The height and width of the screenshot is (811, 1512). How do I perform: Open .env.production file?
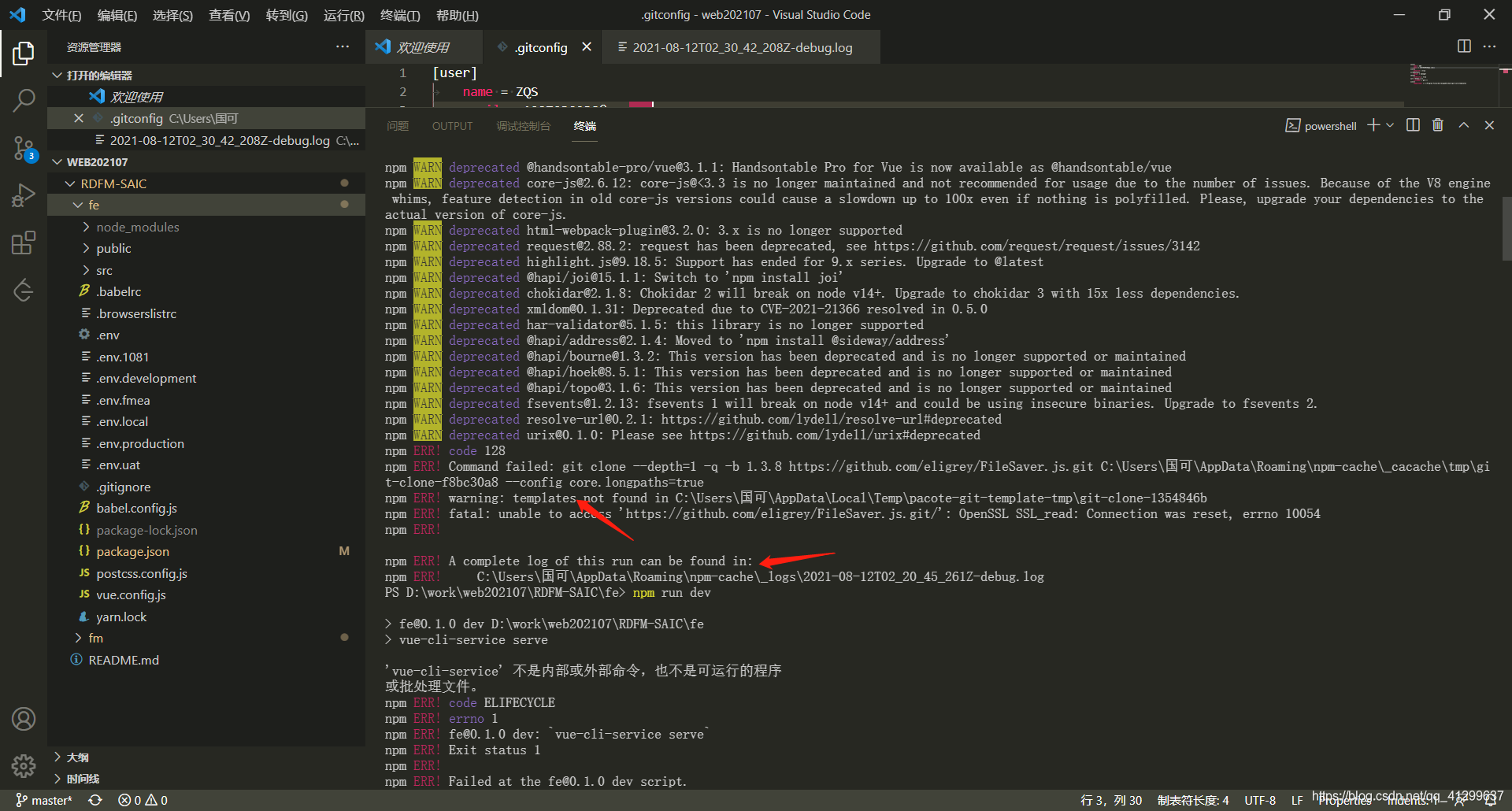coord(206,443)
